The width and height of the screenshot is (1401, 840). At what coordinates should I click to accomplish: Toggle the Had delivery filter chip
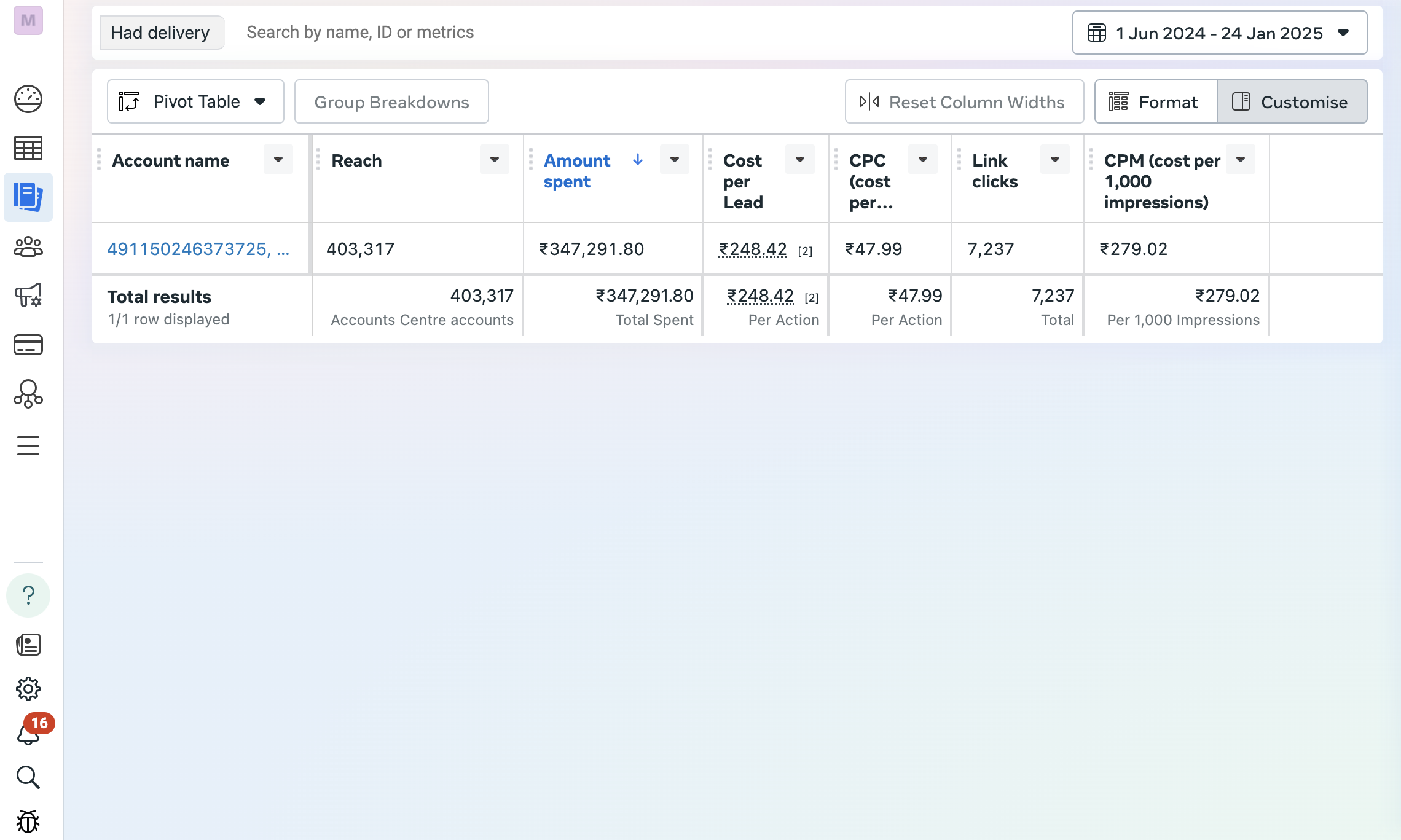pyautogui.click(x=160, y=33)
